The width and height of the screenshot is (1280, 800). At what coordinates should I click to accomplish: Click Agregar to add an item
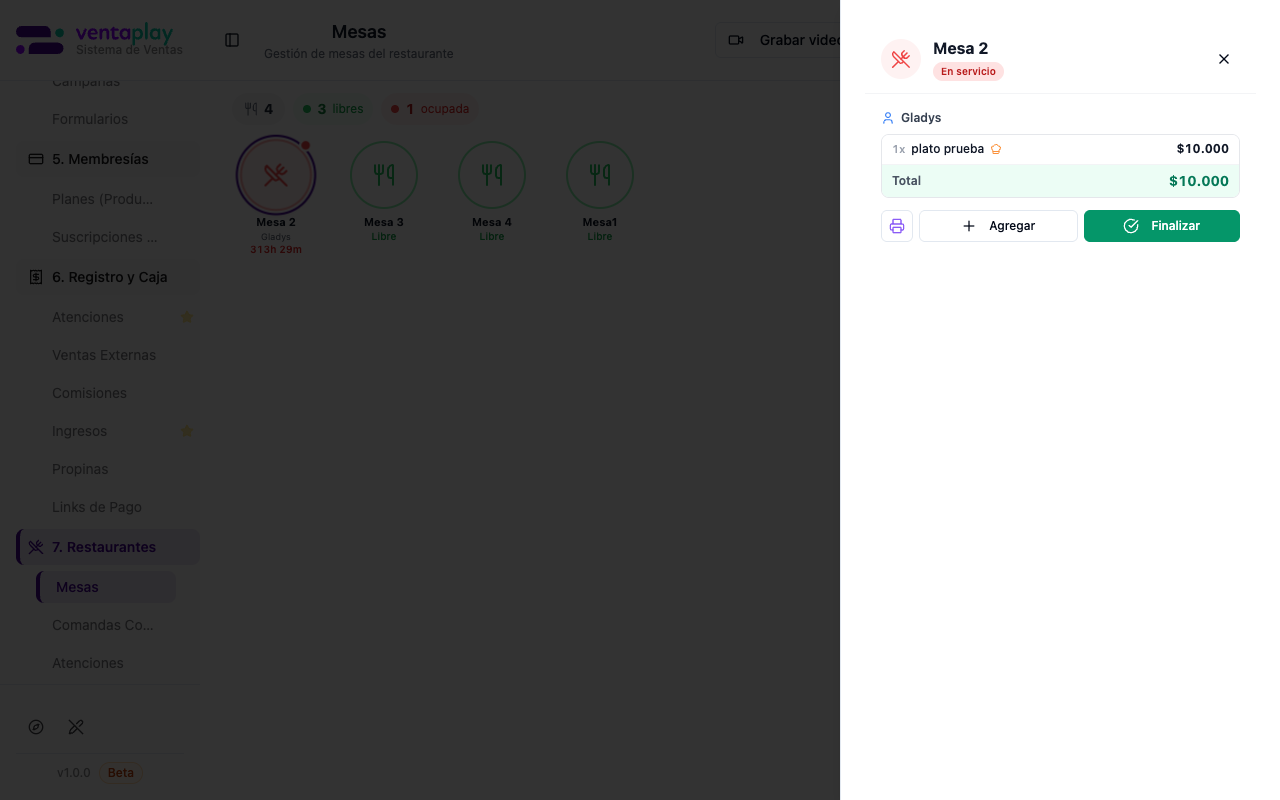[998, 226]
